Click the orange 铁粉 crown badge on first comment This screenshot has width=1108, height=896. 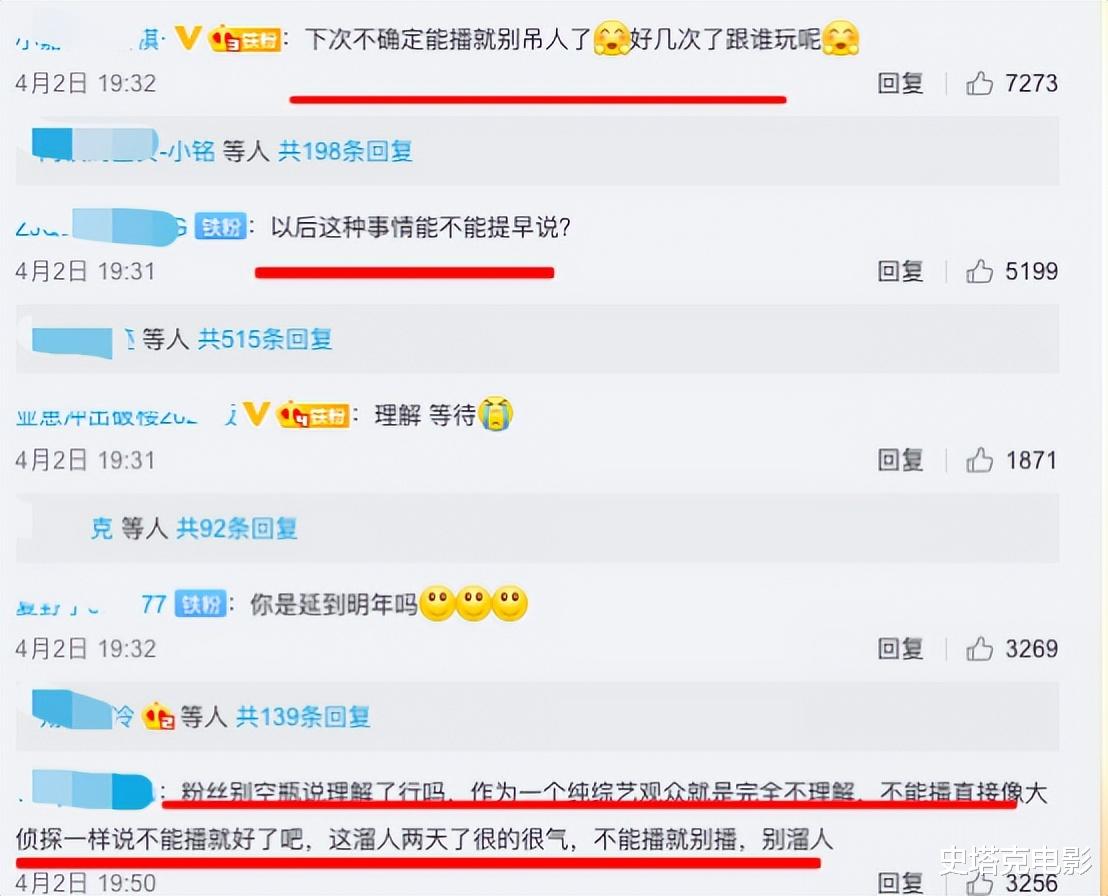245,40
